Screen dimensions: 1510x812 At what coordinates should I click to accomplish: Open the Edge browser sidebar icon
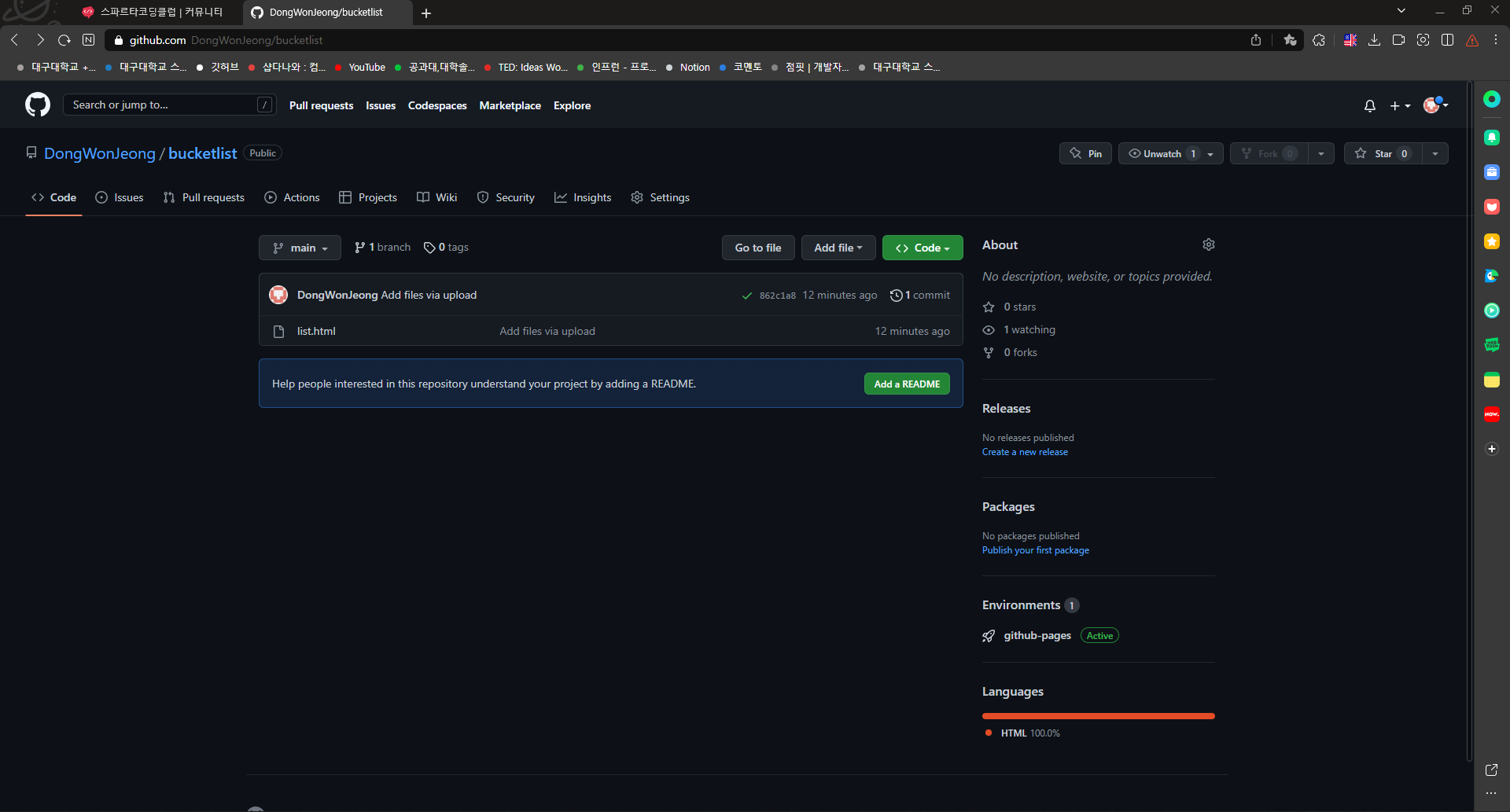pos(1492,276)
